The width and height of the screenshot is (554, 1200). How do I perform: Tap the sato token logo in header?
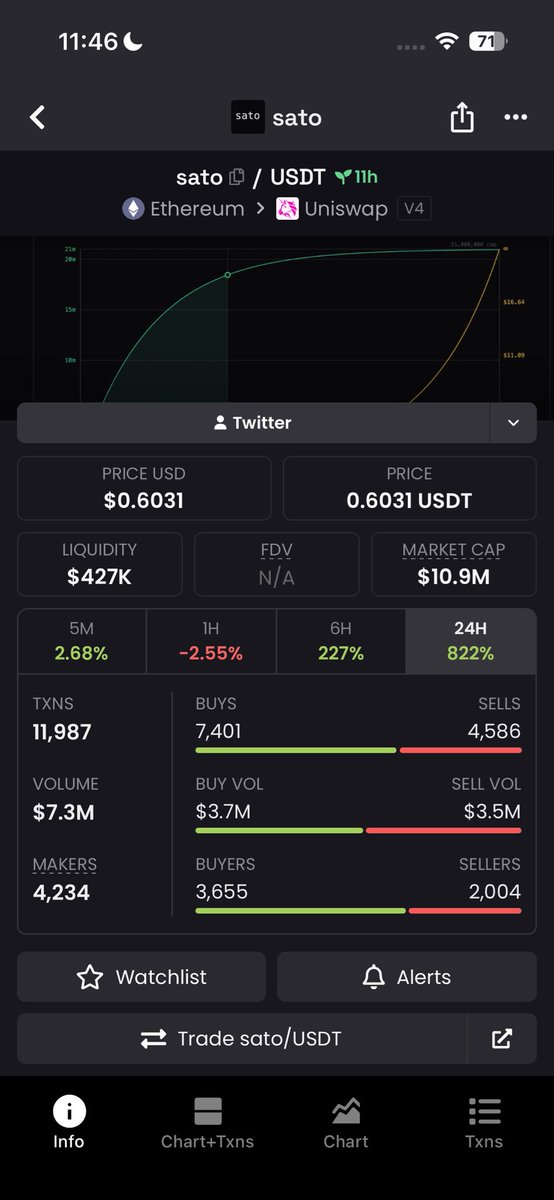(x=247, y=117)
